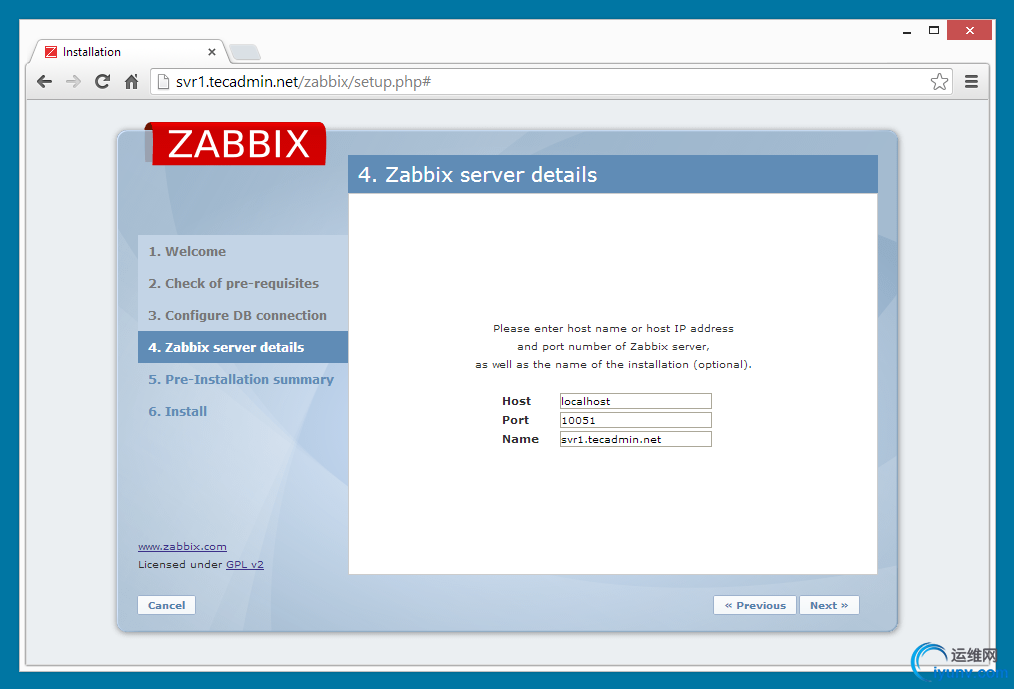Open the www.zabbix.com link
The image size is (1014, 689).
pos(182,546)
